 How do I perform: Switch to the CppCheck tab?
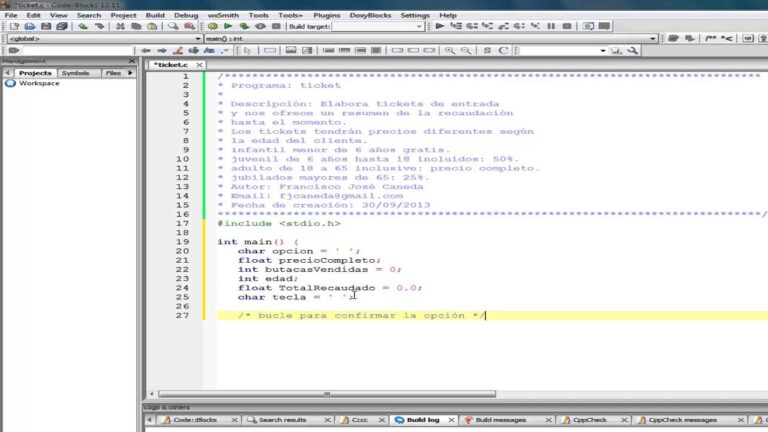pos(589,420)
